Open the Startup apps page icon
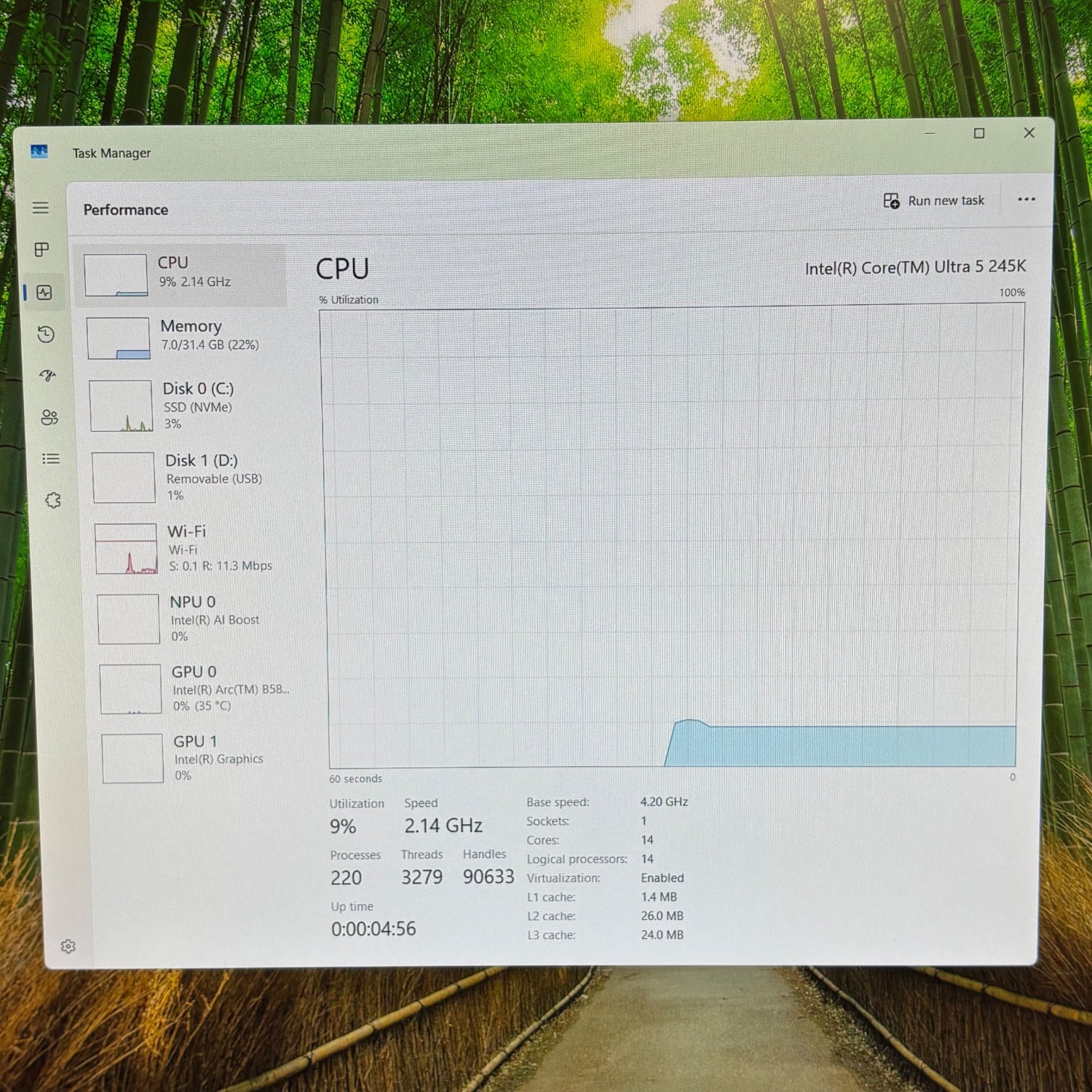 (47, 376)
